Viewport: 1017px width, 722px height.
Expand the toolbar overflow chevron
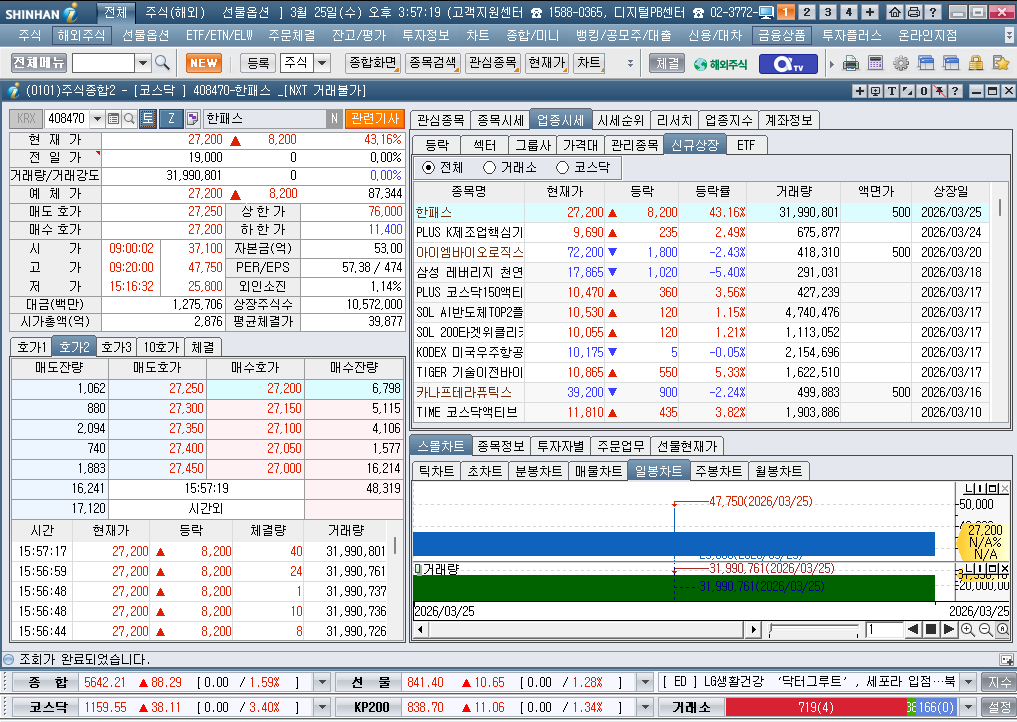[630, 64]
